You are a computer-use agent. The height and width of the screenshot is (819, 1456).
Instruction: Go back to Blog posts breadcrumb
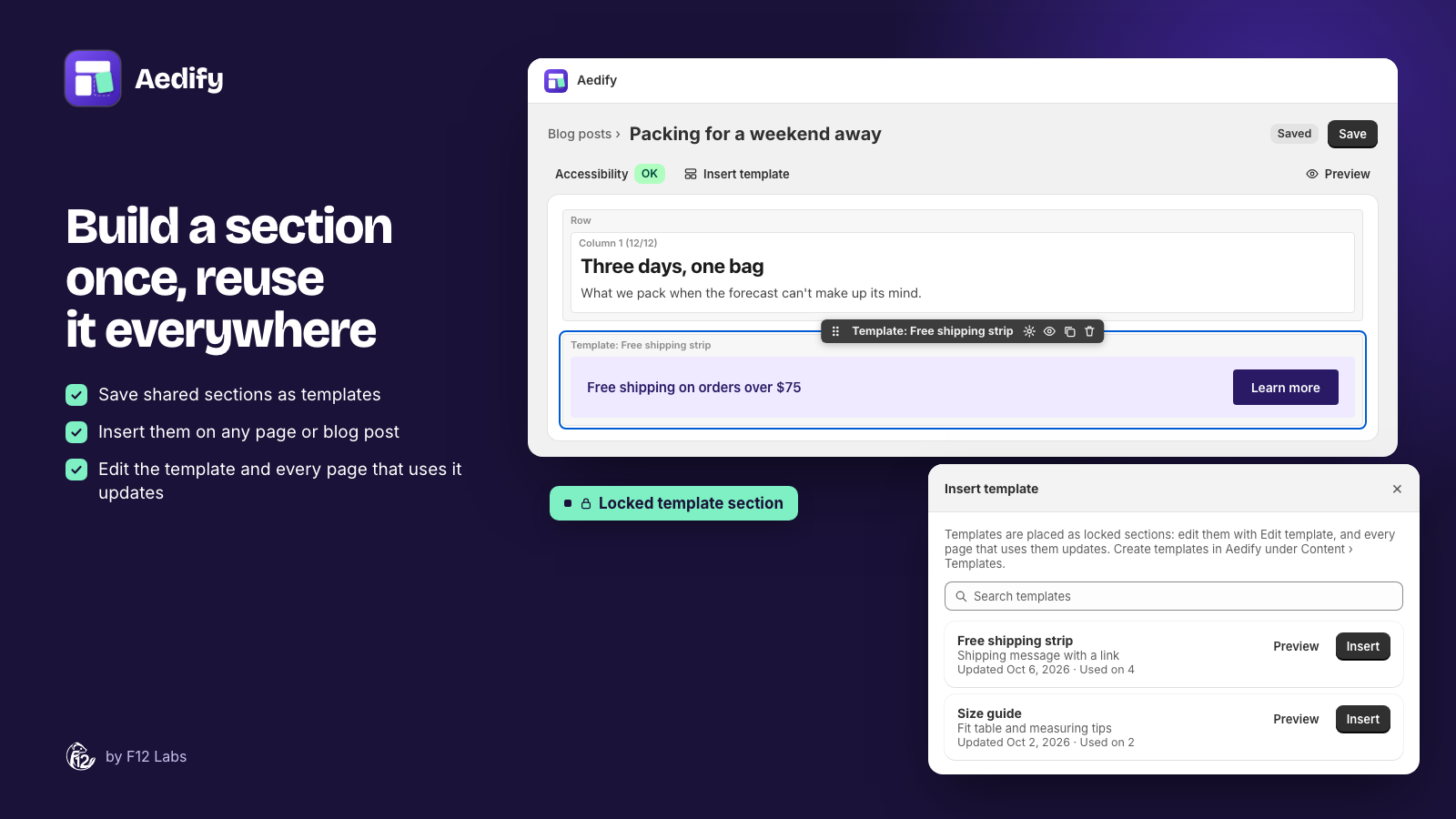580,134
